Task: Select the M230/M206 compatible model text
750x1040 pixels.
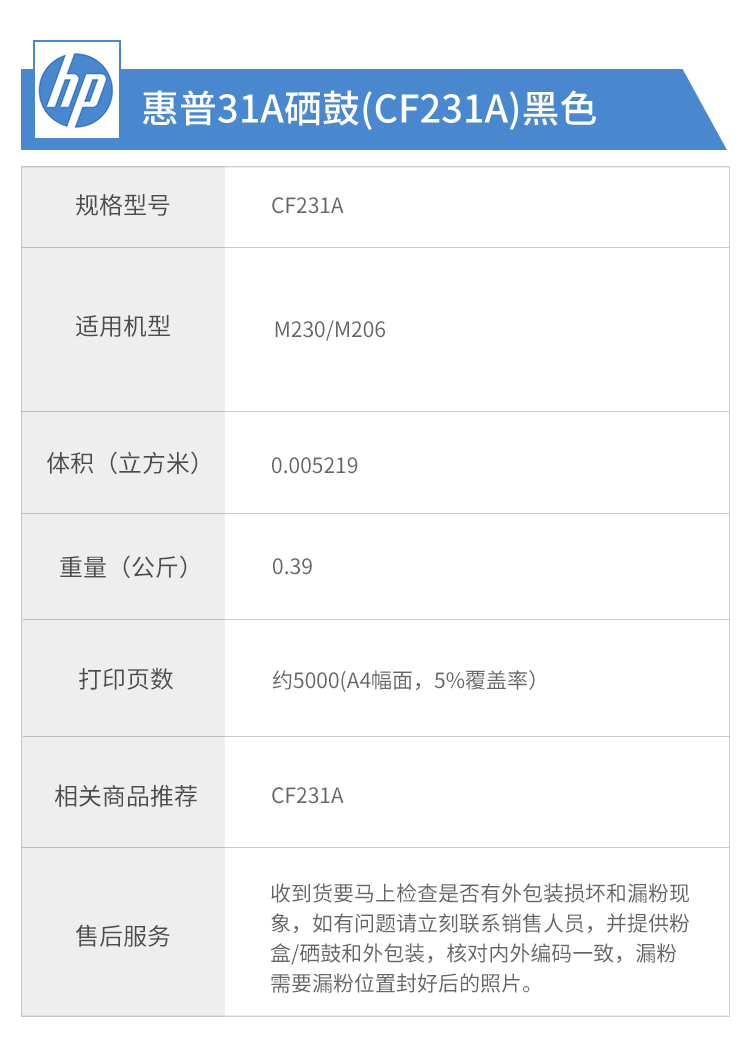Action: click(x=330, y=330)
